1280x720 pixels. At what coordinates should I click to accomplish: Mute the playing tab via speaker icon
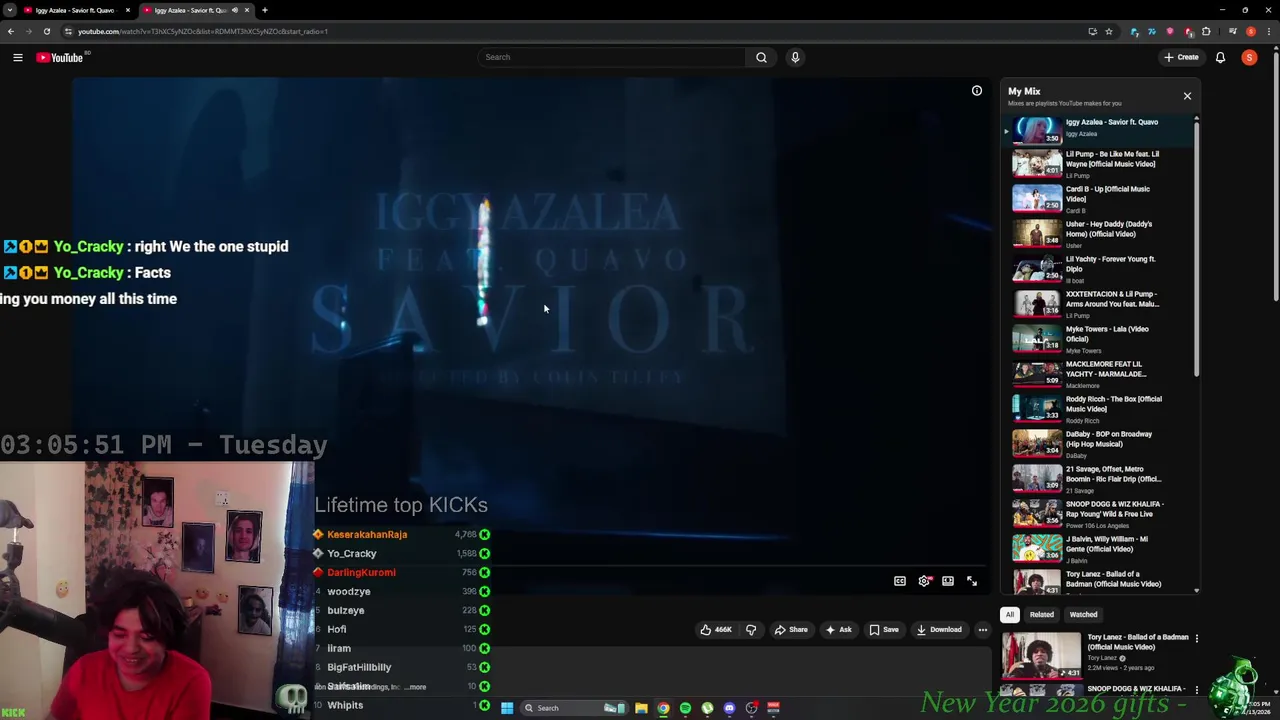pyautogui.click(x=235, y=10)
